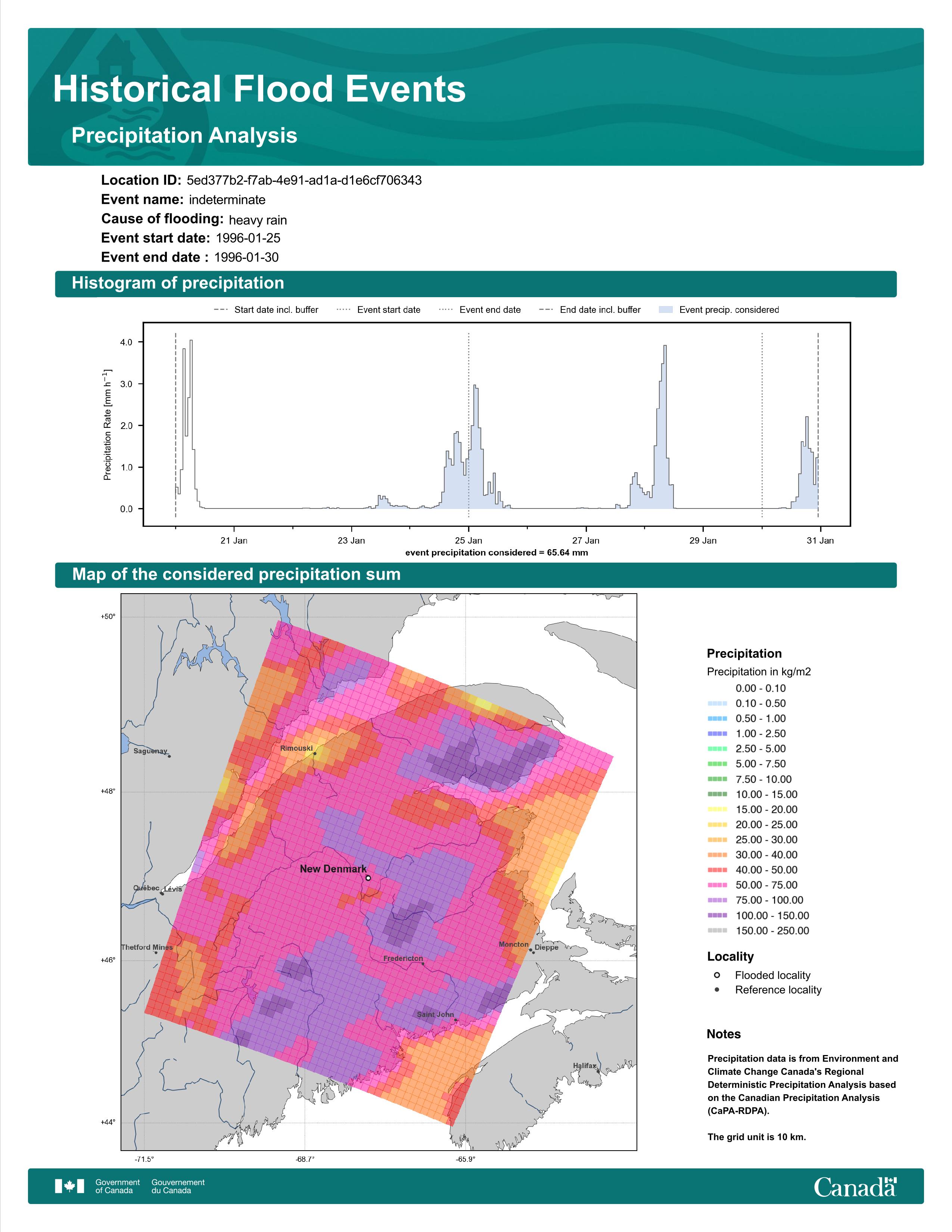This screenshot has width=952, height=1232.
Task: Click the Precipitation in kg/m2 legend subtitle
Action: pos(759,672)
